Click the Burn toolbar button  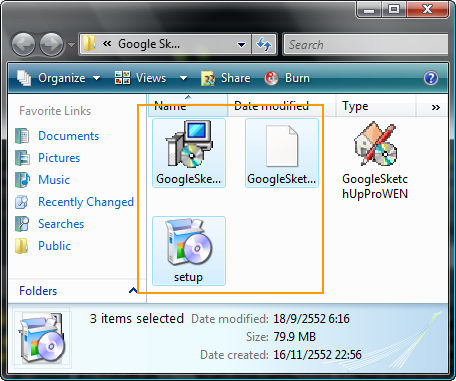click(x=287, y=78)
